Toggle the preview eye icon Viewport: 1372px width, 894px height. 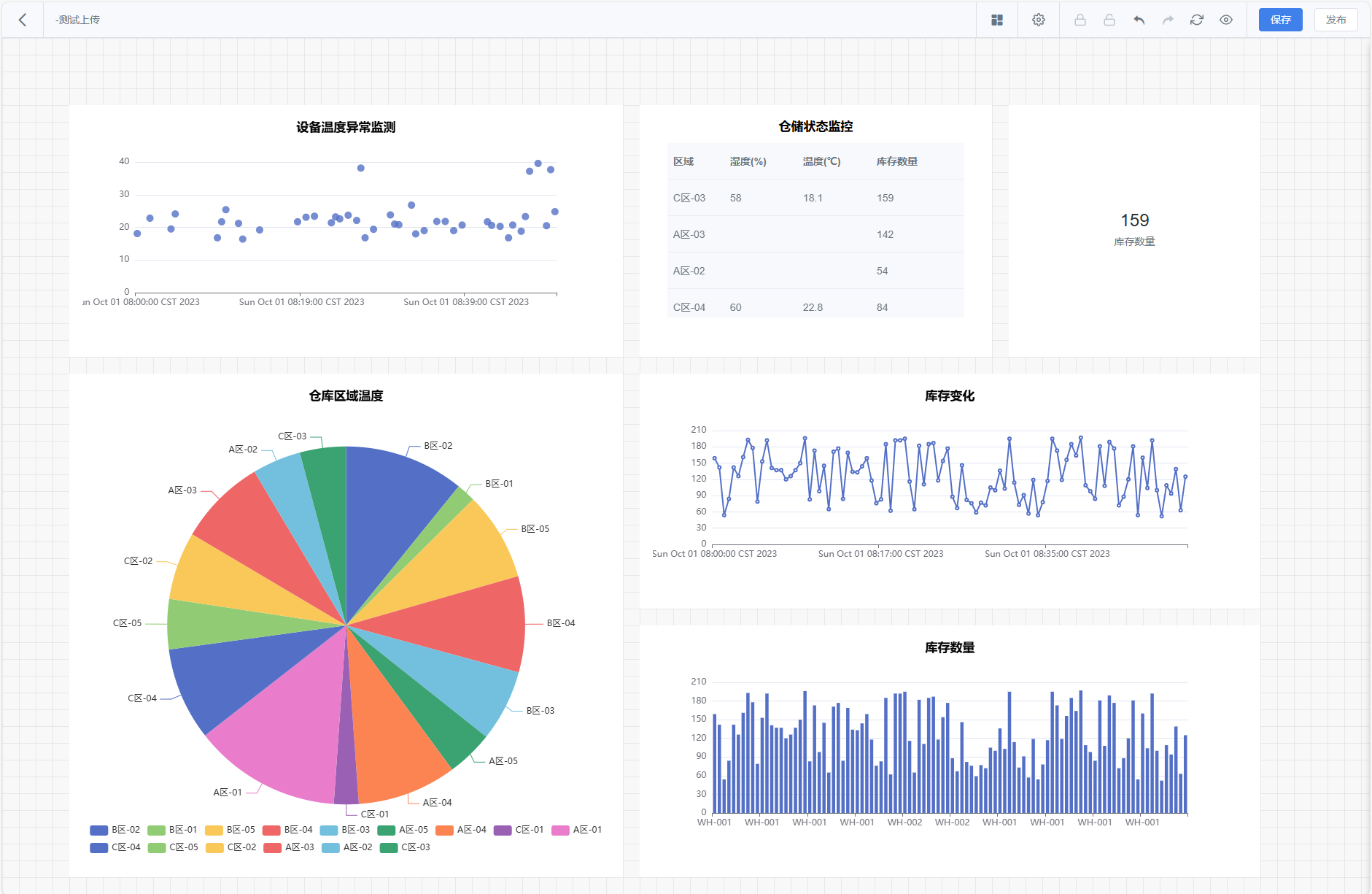(1226, 20)
